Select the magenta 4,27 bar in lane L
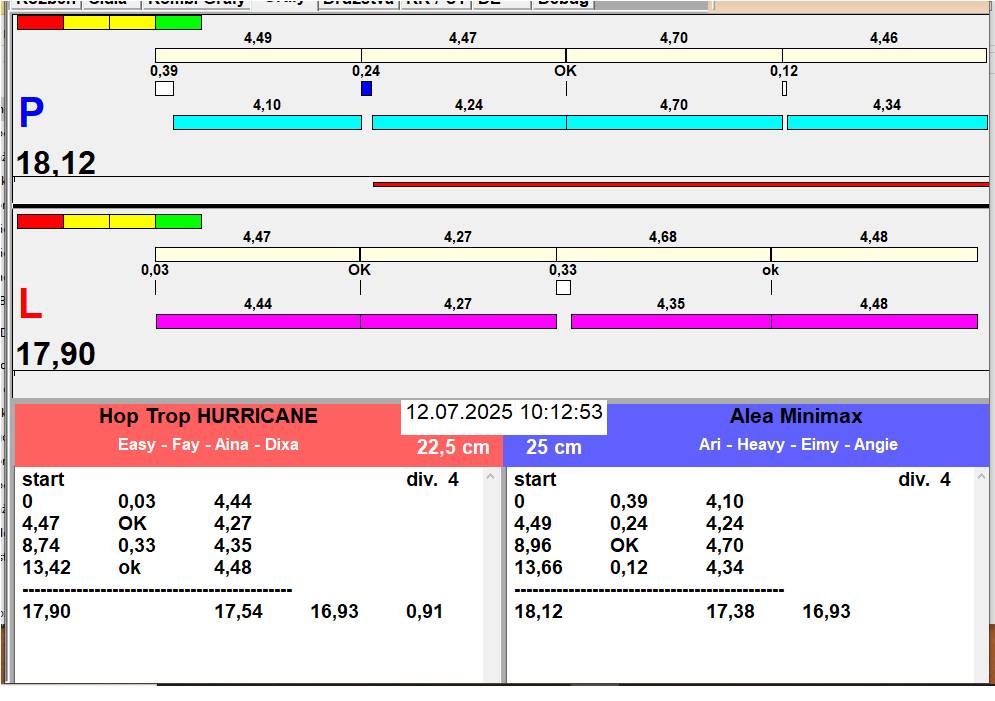 [458, 321]
